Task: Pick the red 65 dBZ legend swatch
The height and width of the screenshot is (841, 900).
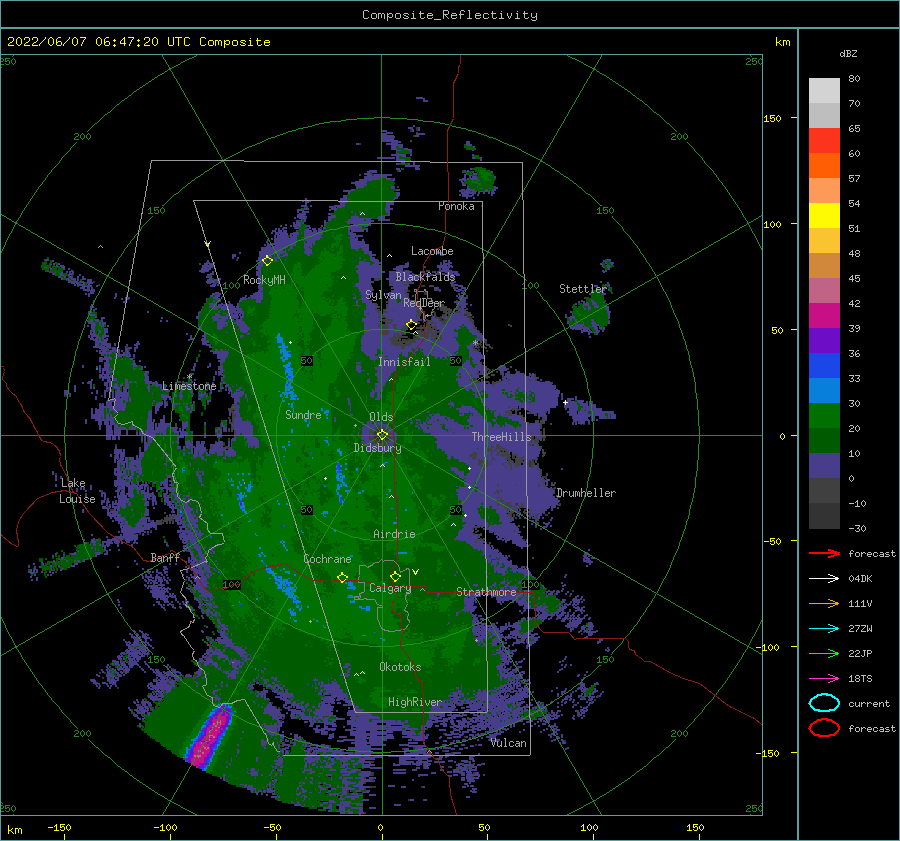Action: [824, 140]
